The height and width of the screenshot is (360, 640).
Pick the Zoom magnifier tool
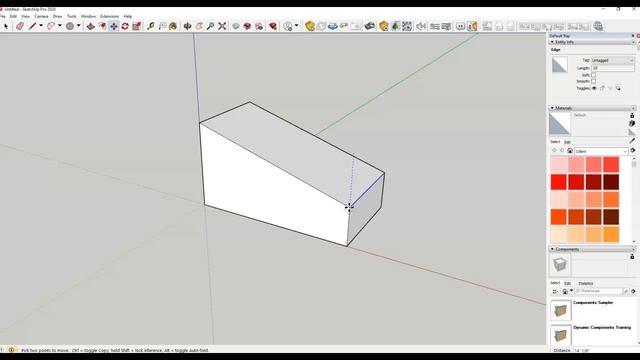point(211,26)
